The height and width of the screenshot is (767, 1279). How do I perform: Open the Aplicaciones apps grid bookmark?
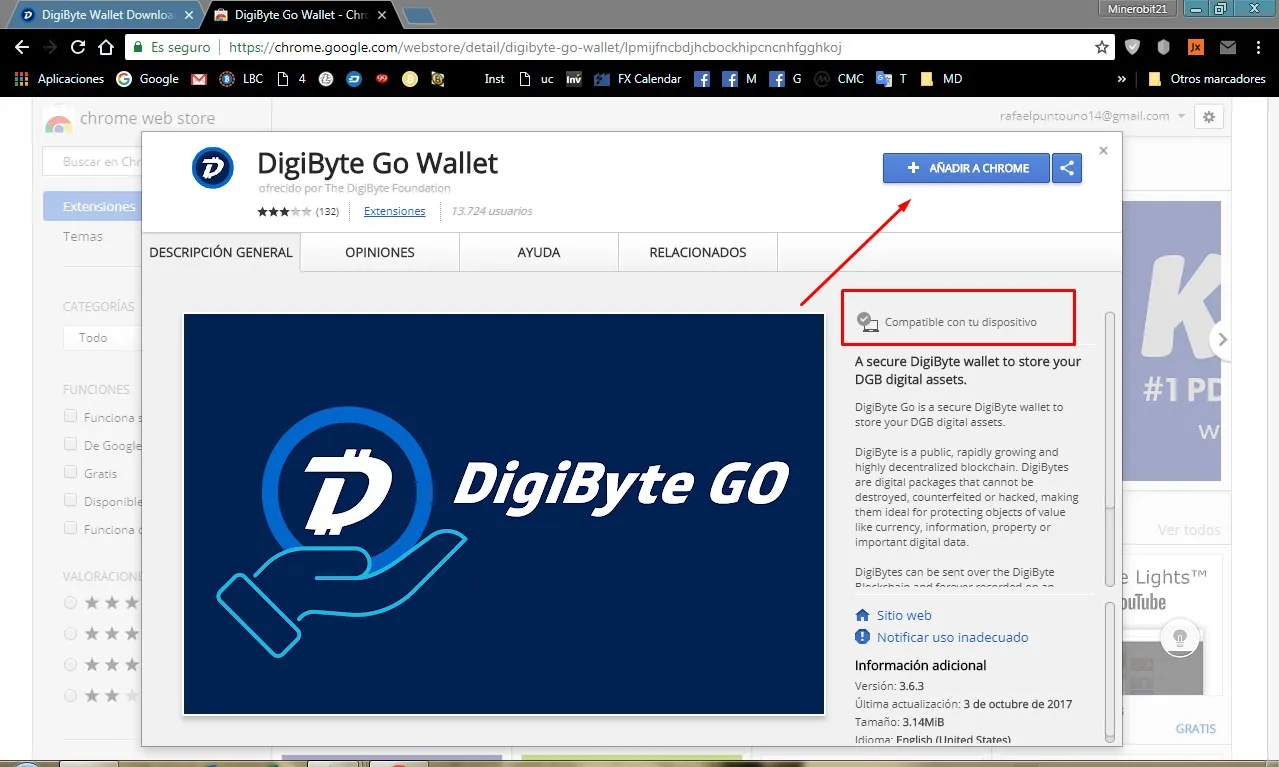[59, 79]
